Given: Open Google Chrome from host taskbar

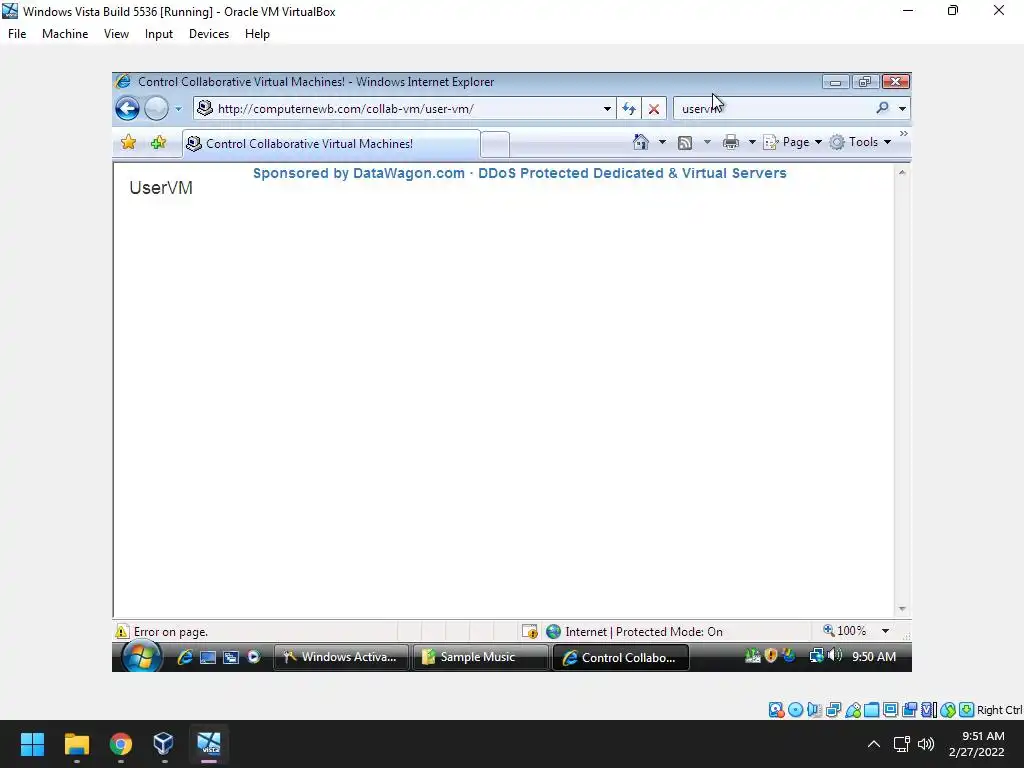Looking at the screenshot, I should [120, 744].
